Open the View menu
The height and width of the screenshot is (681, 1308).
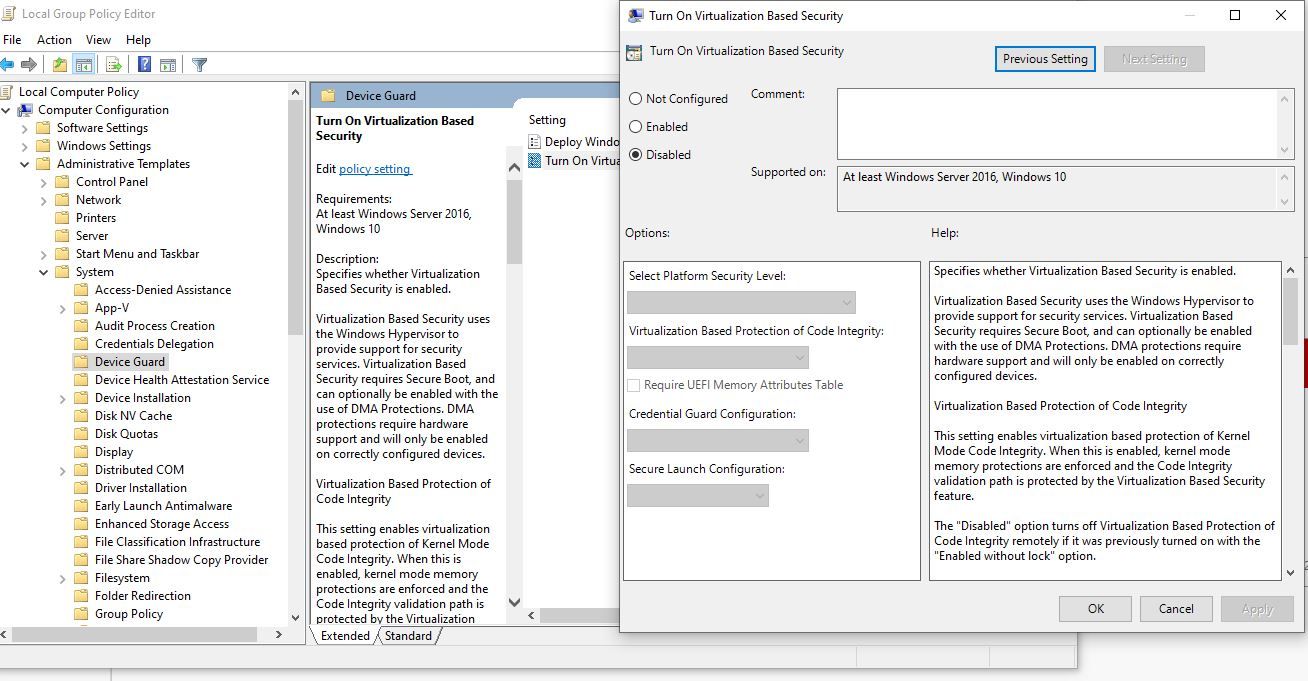click(x=98, y=40)
